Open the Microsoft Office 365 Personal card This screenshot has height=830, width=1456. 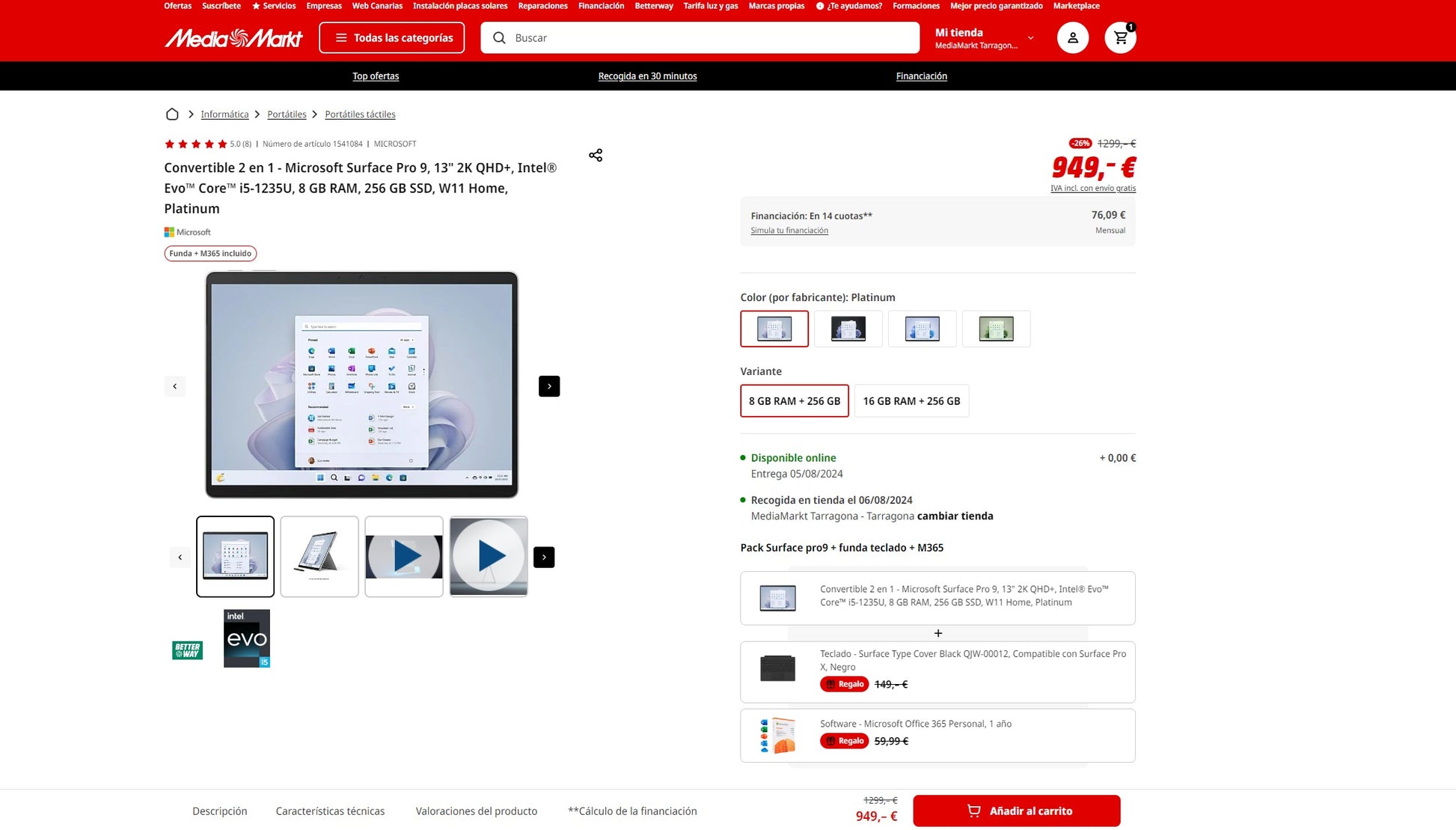point(937,736)
